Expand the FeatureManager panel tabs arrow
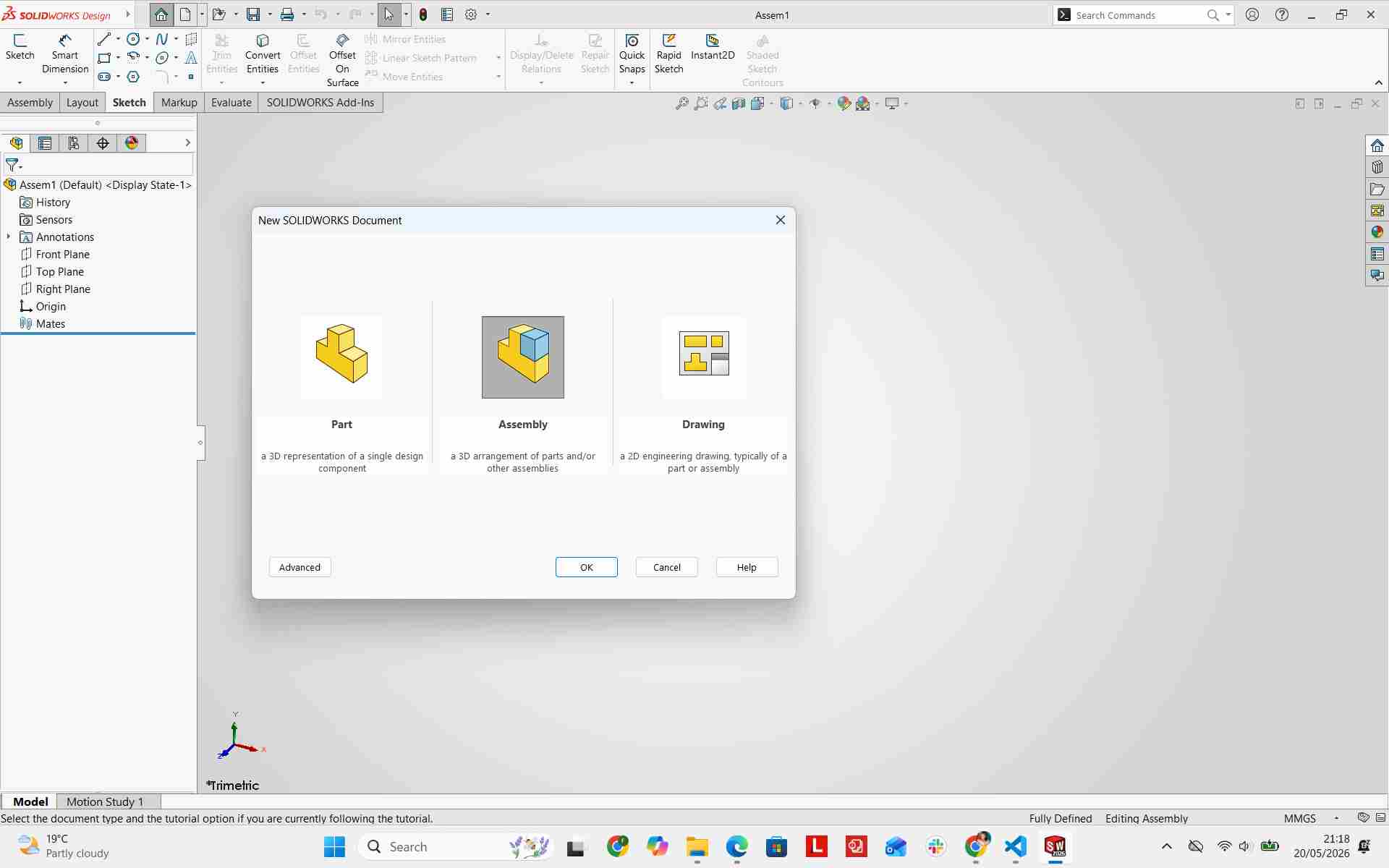1389x868 pixels. [x=187, y=143]
